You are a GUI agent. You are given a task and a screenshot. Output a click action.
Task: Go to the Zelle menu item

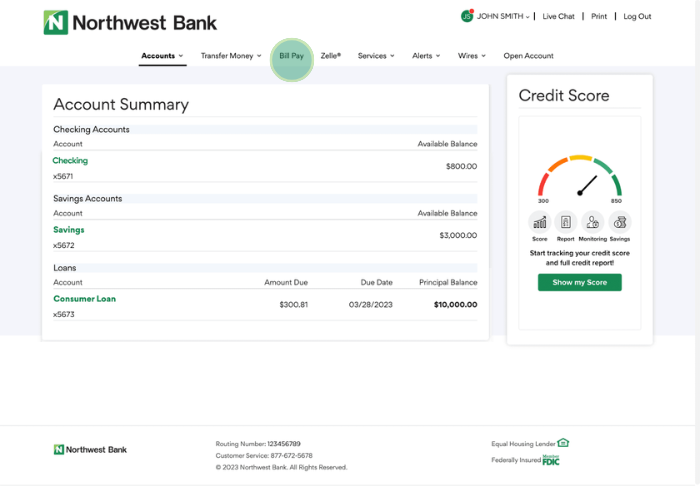click(x=331, y=56)
